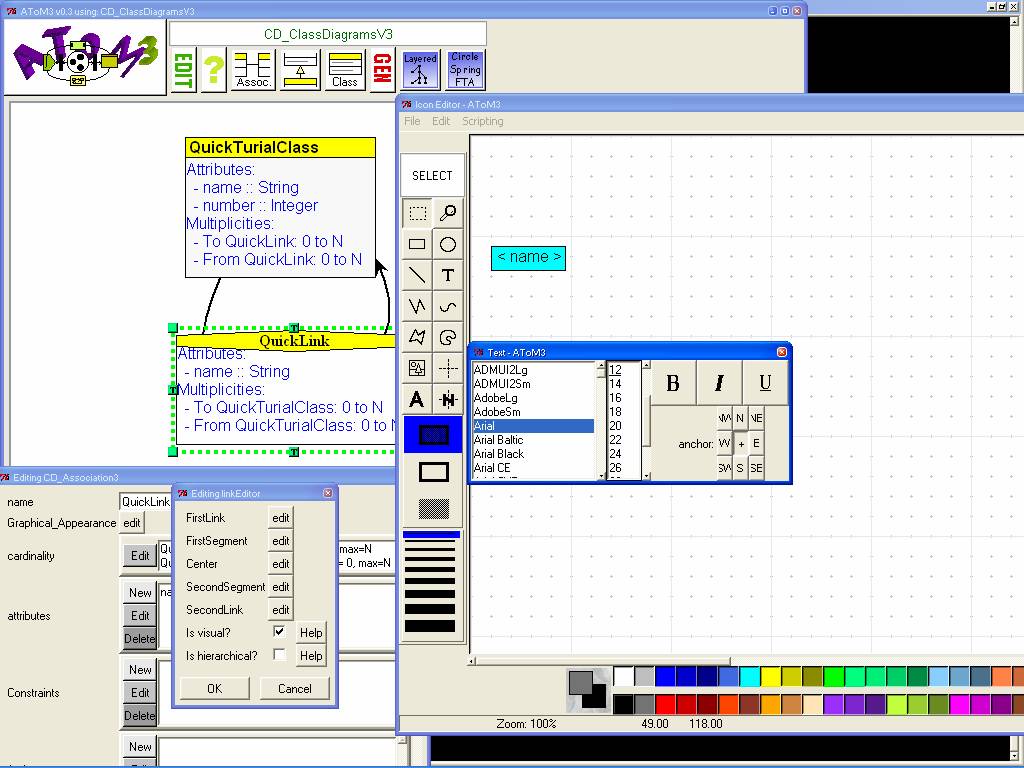Activate the magnifier zoom tool
1024x768 pixels.
click(447, 212)
